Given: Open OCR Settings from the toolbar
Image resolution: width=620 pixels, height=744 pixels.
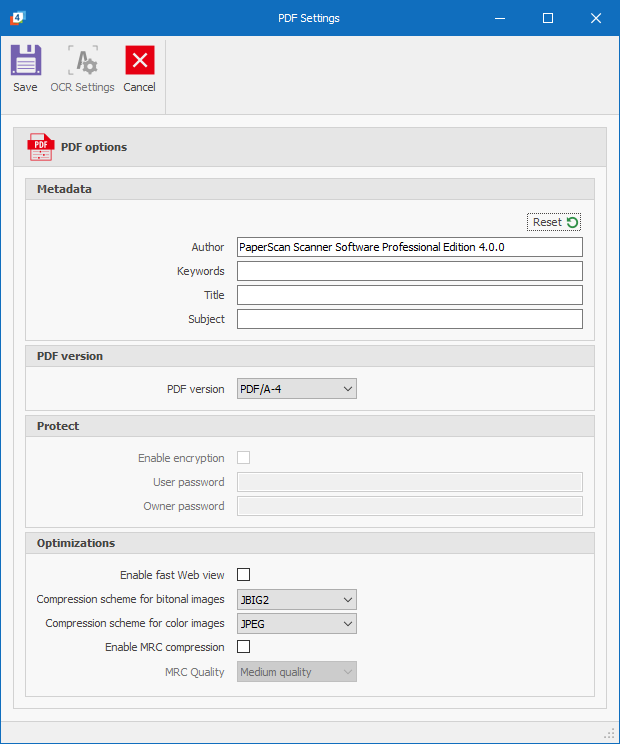Looking at the screenshot, I should 83,69.
